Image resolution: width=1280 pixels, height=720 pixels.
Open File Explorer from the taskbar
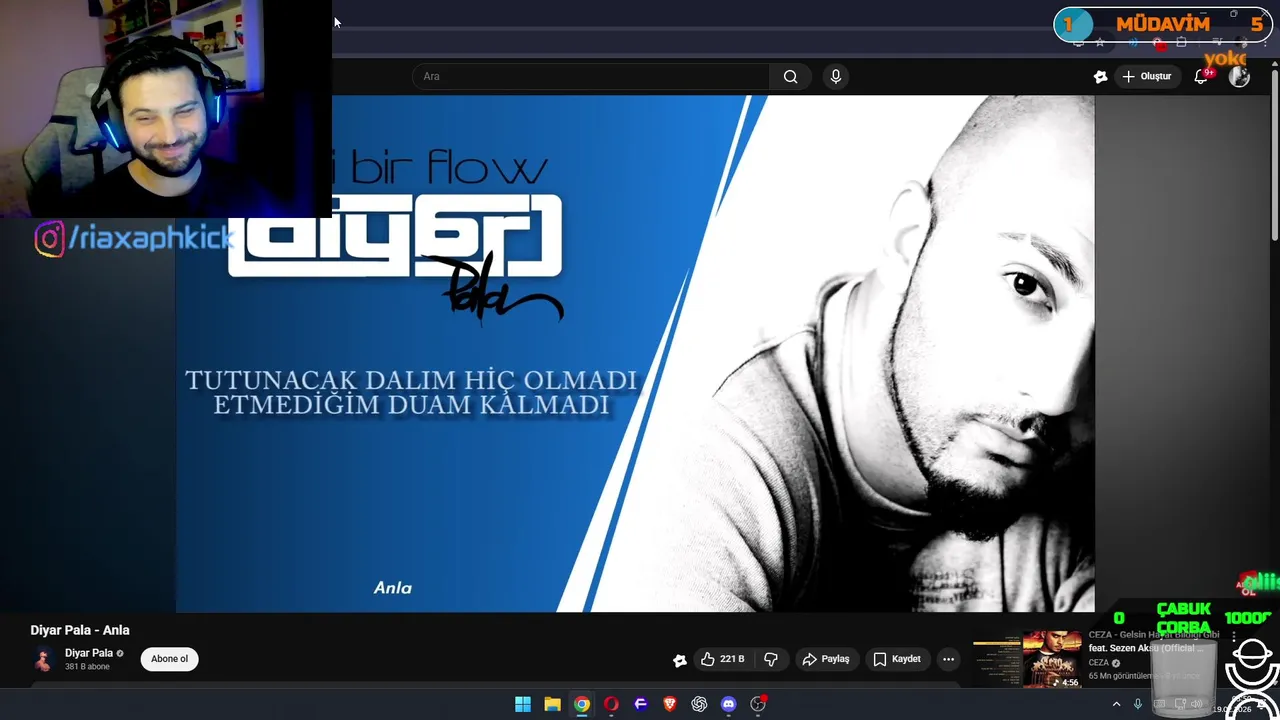552,704
